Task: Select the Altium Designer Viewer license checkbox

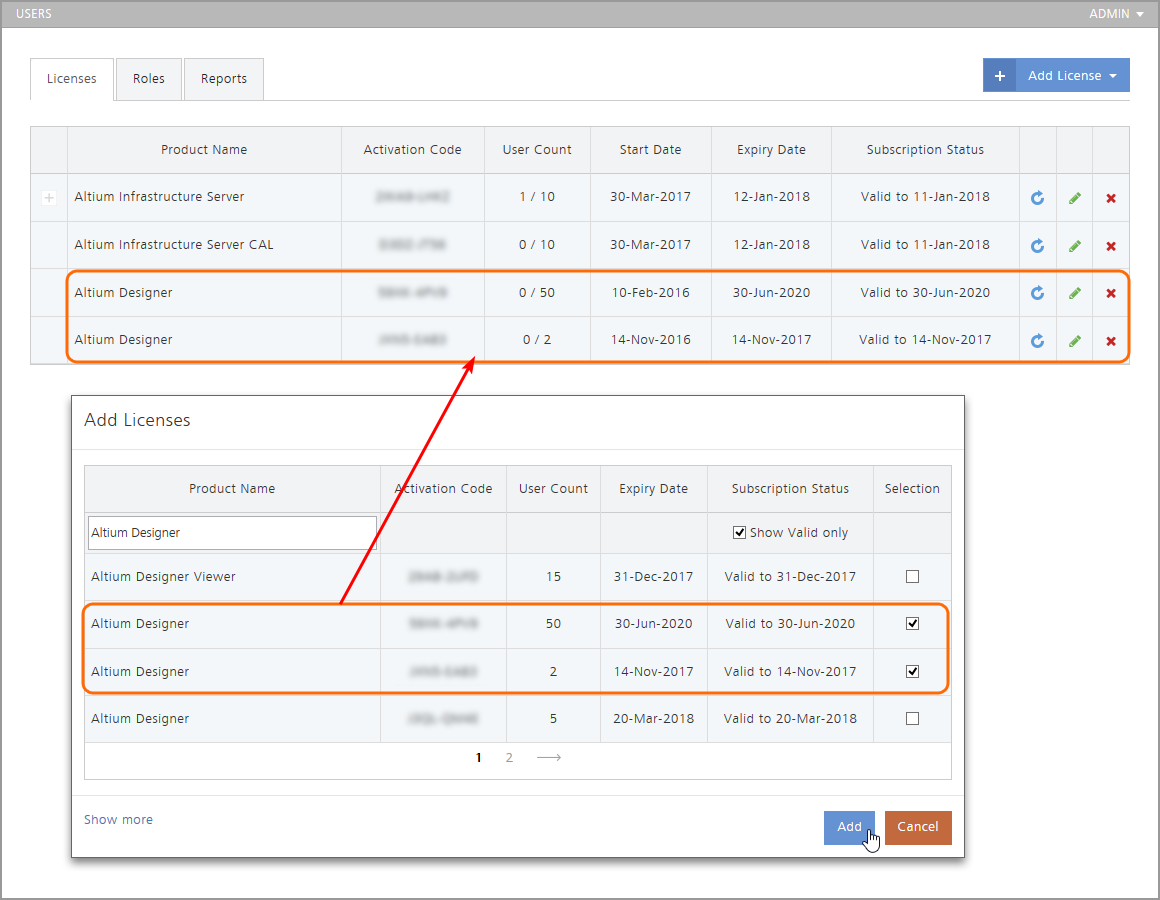Action: (x=912, y=577)
